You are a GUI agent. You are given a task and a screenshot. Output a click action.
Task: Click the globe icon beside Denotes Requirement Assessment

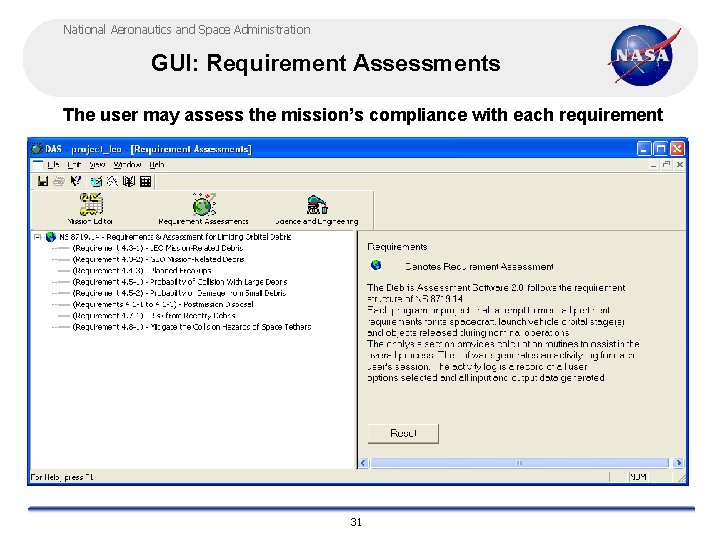[x=376, y=265]
